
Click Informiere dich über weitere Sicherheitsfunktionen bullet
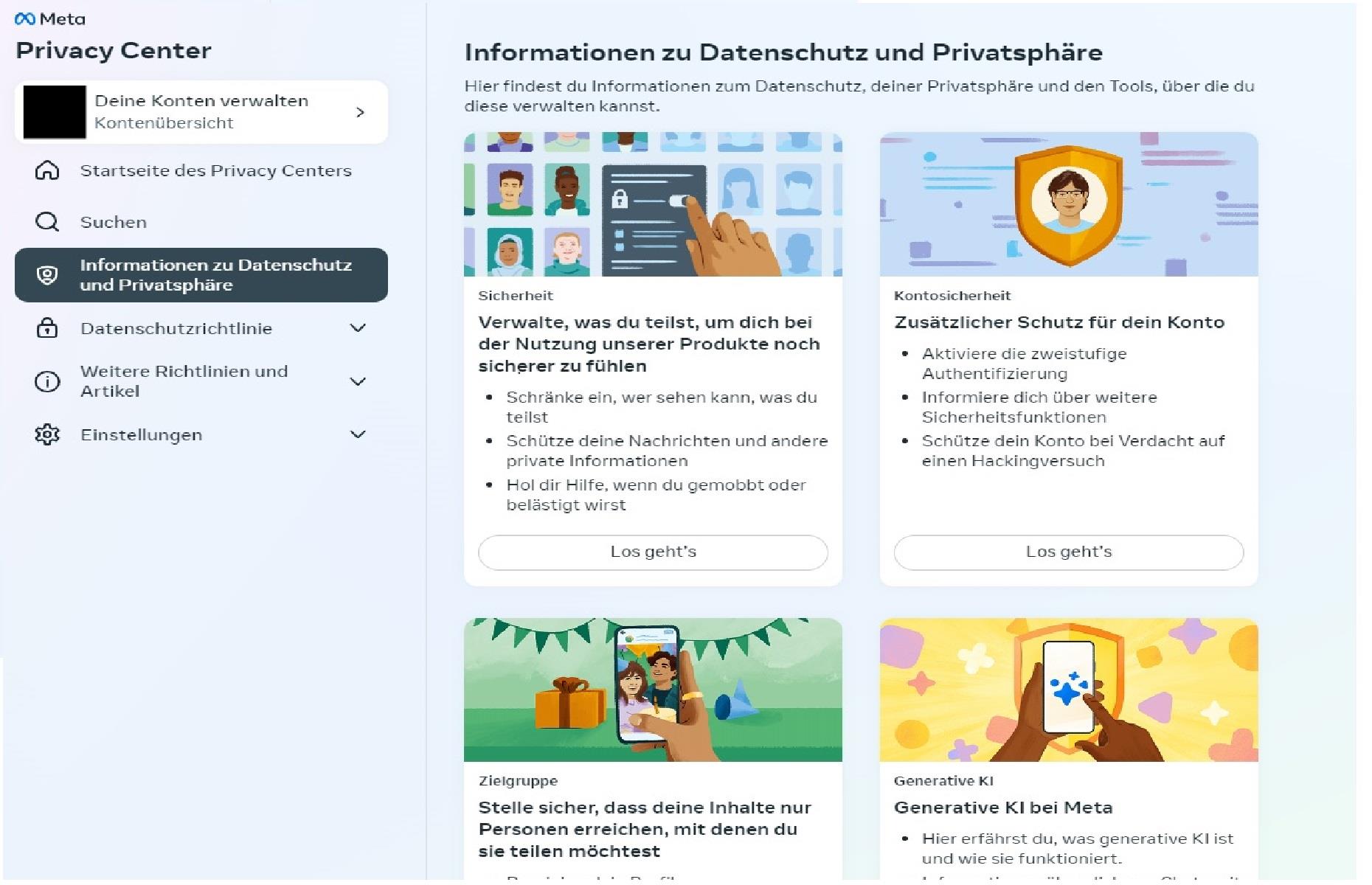1039,407
